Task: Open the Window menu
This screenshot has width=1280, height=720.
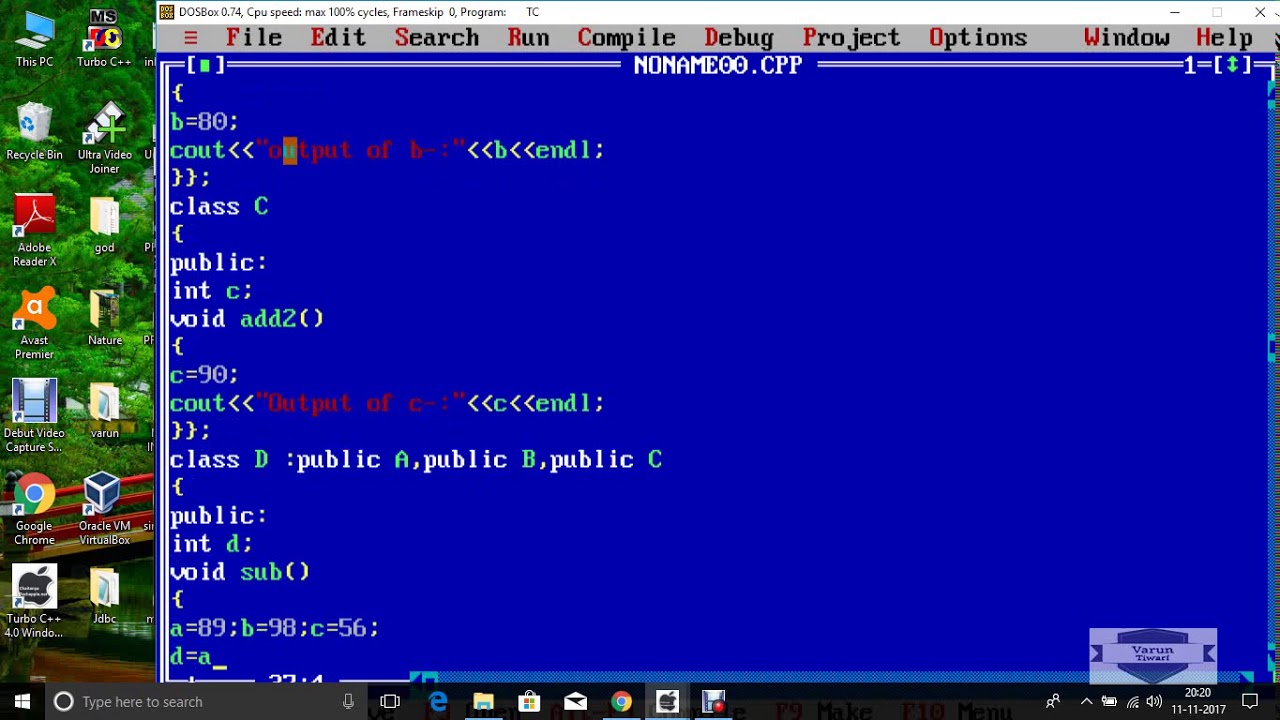Action: (1127, 38)
